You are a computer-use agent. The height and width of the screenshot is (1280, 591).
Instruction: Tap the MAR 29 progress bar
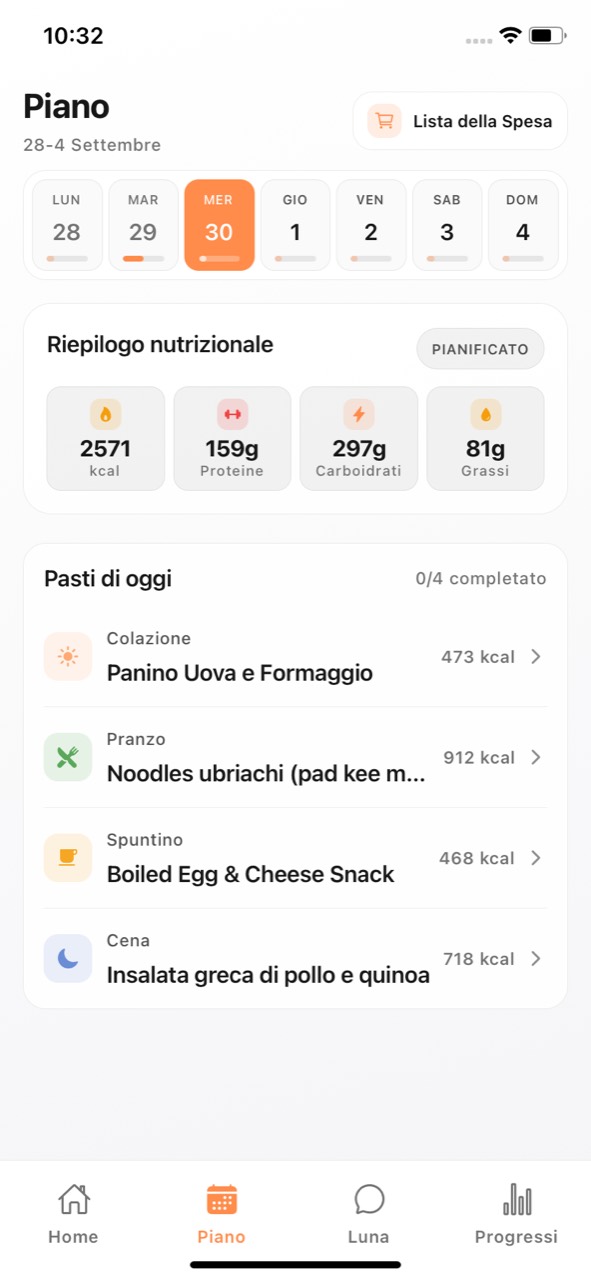coord(143,258)
